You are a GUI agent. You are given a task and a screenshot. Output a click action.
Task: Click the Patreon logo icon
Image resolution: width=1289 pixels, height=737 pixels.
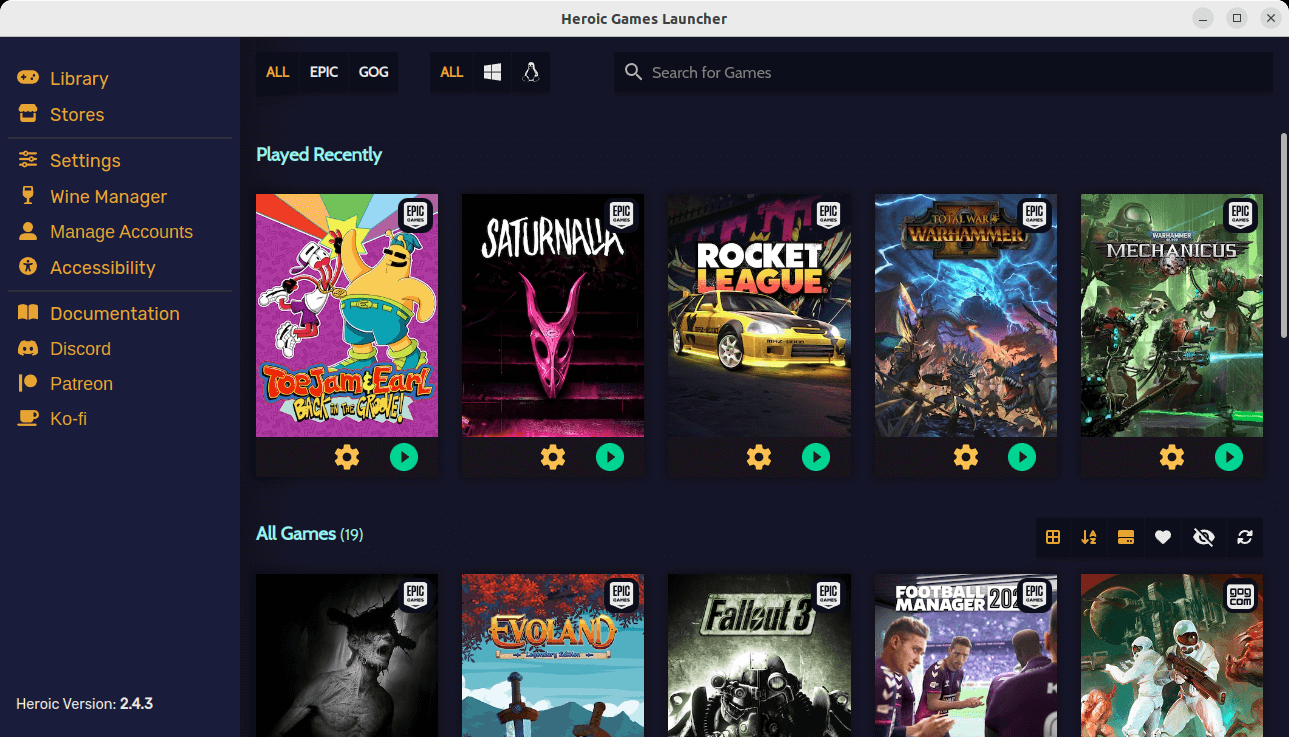pyautogui.click(x=28, y=383)
